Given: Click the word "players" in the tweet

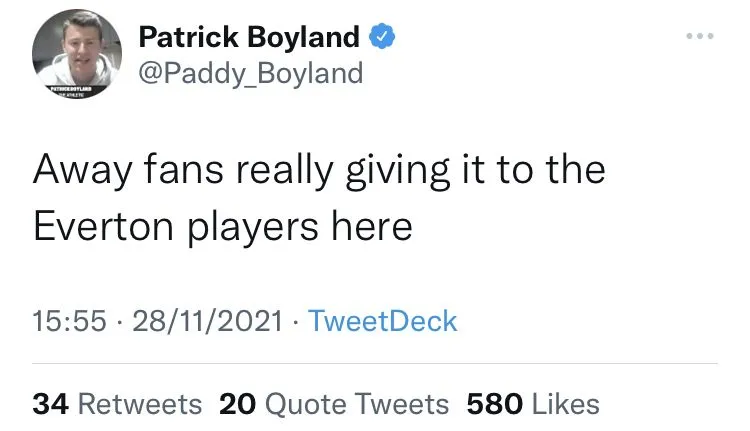Looking at the screenshot, I should point(262,228).
